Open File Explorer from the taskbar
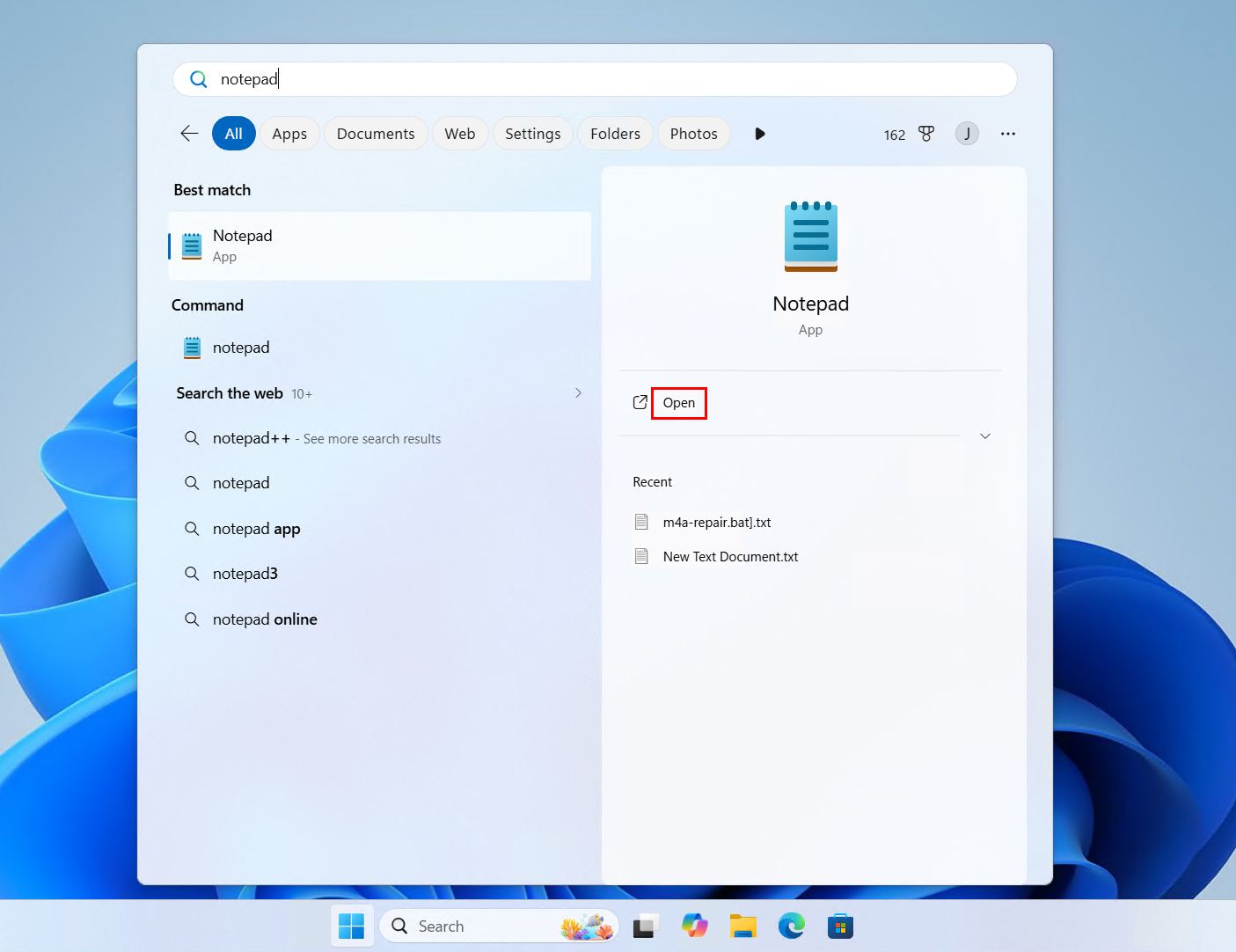1236x952 pixels. pos(742,926)
